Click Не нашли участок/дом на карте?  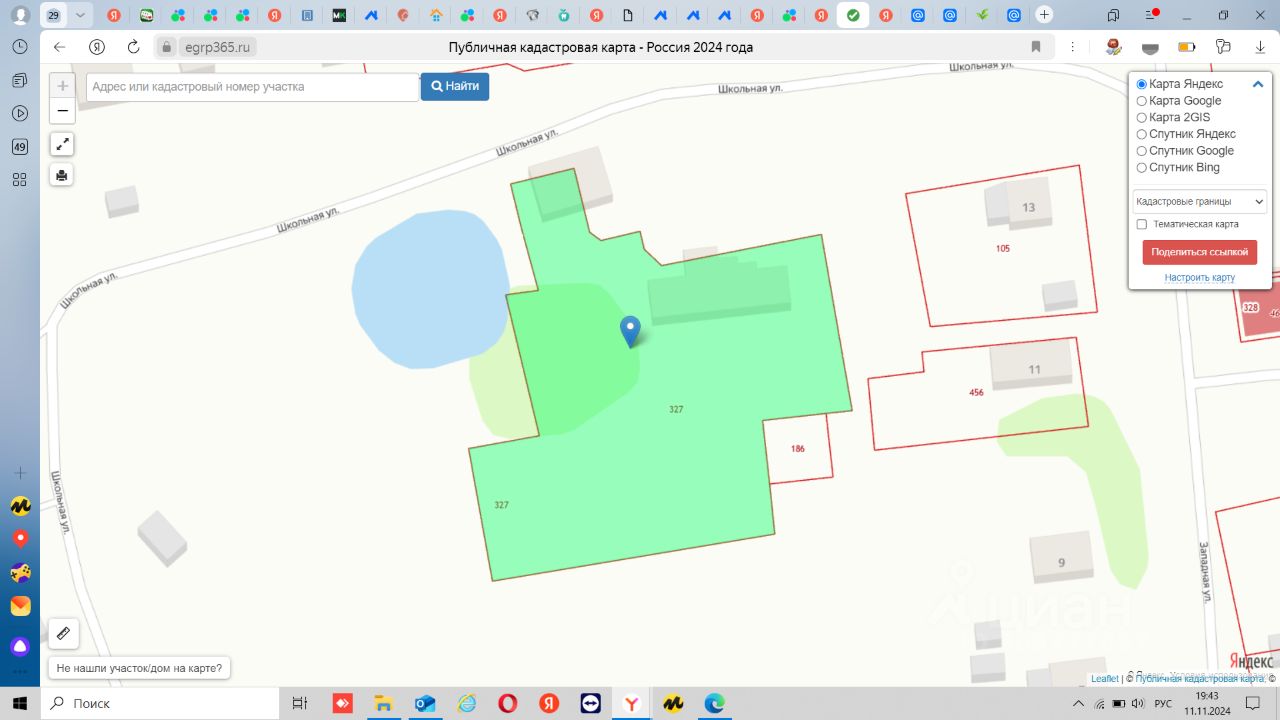140,667
